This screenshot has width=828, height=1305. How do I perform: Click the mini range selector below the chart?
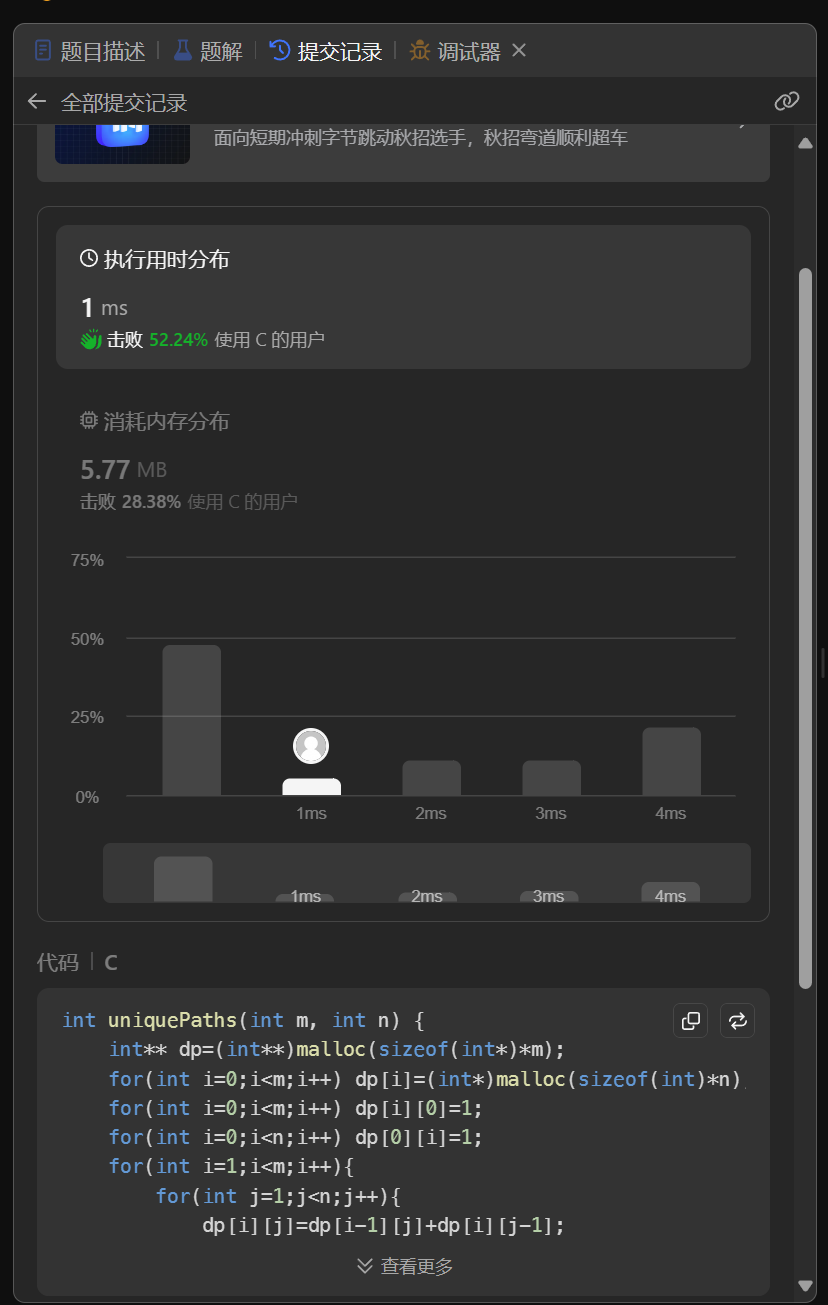coord(426,873)
